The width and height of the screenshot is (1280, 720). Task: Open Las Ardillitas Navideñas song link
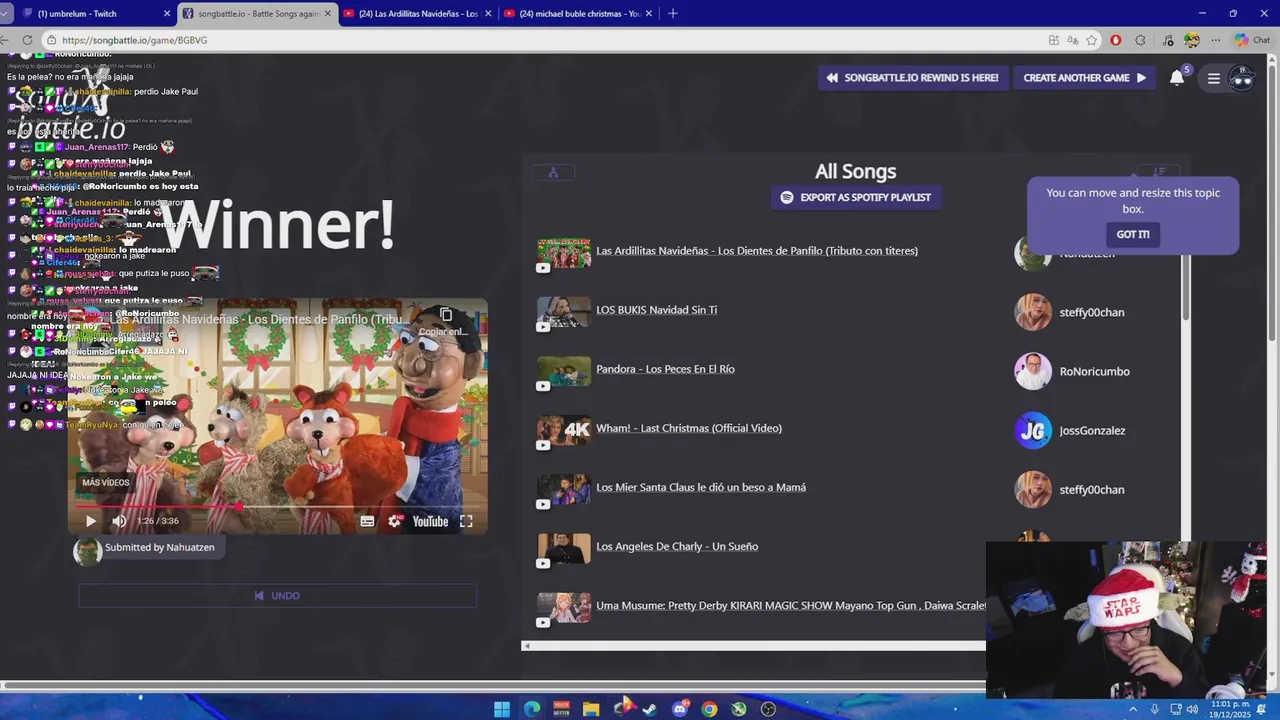click(757, 251)
